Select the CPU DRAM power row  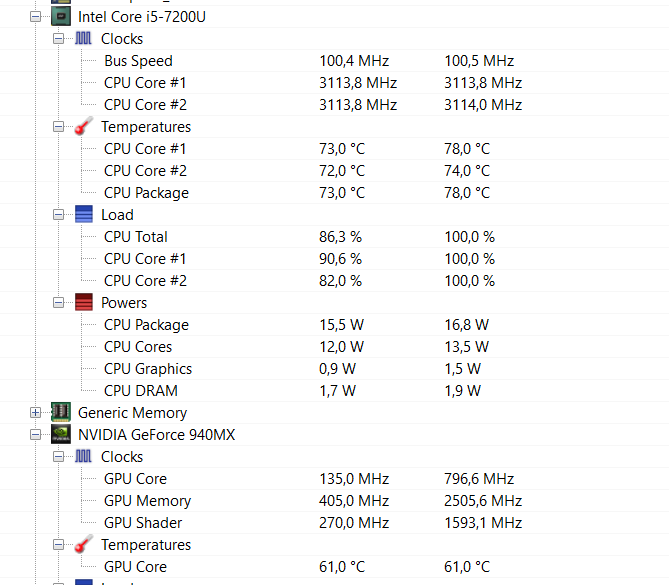pos(139,391)
